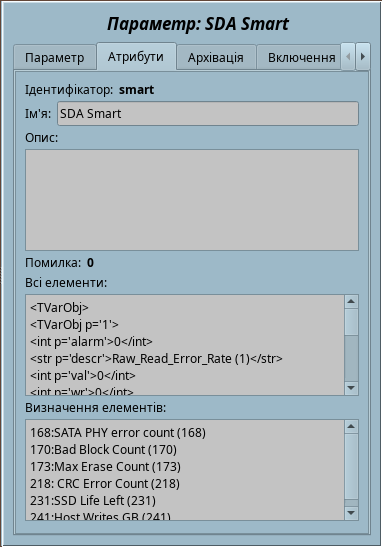Click the tab scroll left arrow

(x=348, y=57)
